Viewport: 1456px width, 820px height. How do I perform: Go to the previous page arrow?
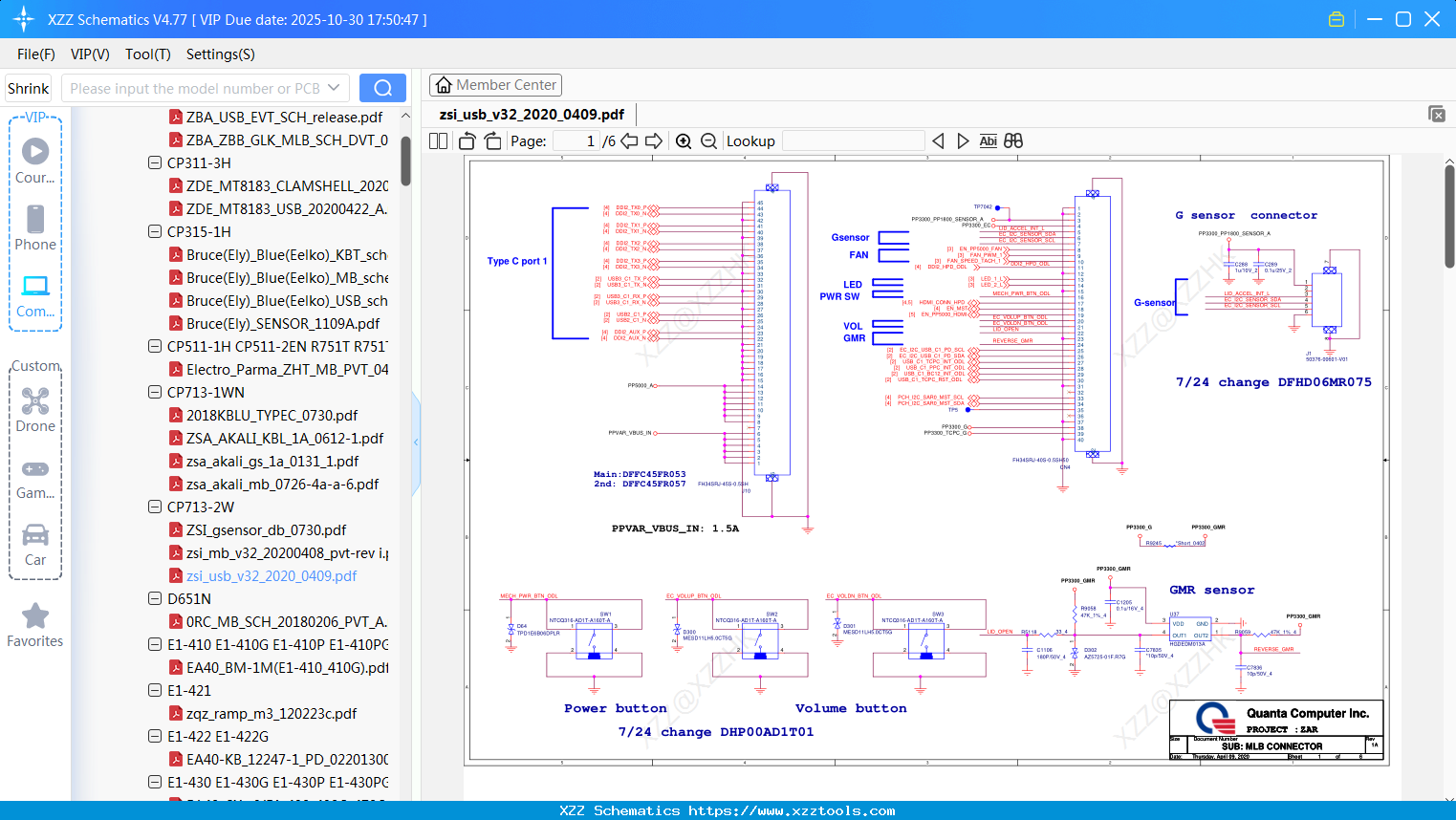click(x=629, y=140)
